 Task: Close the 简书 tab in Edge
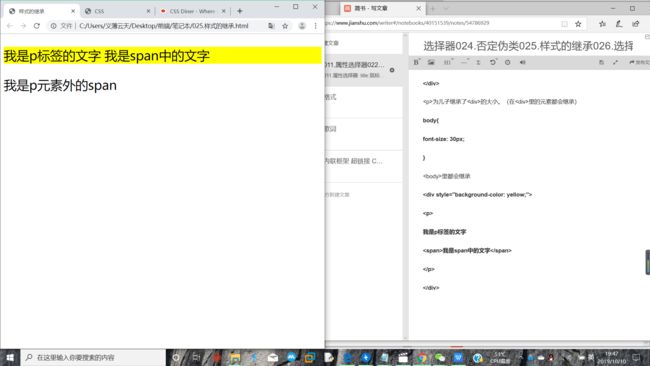click(418, 8)
